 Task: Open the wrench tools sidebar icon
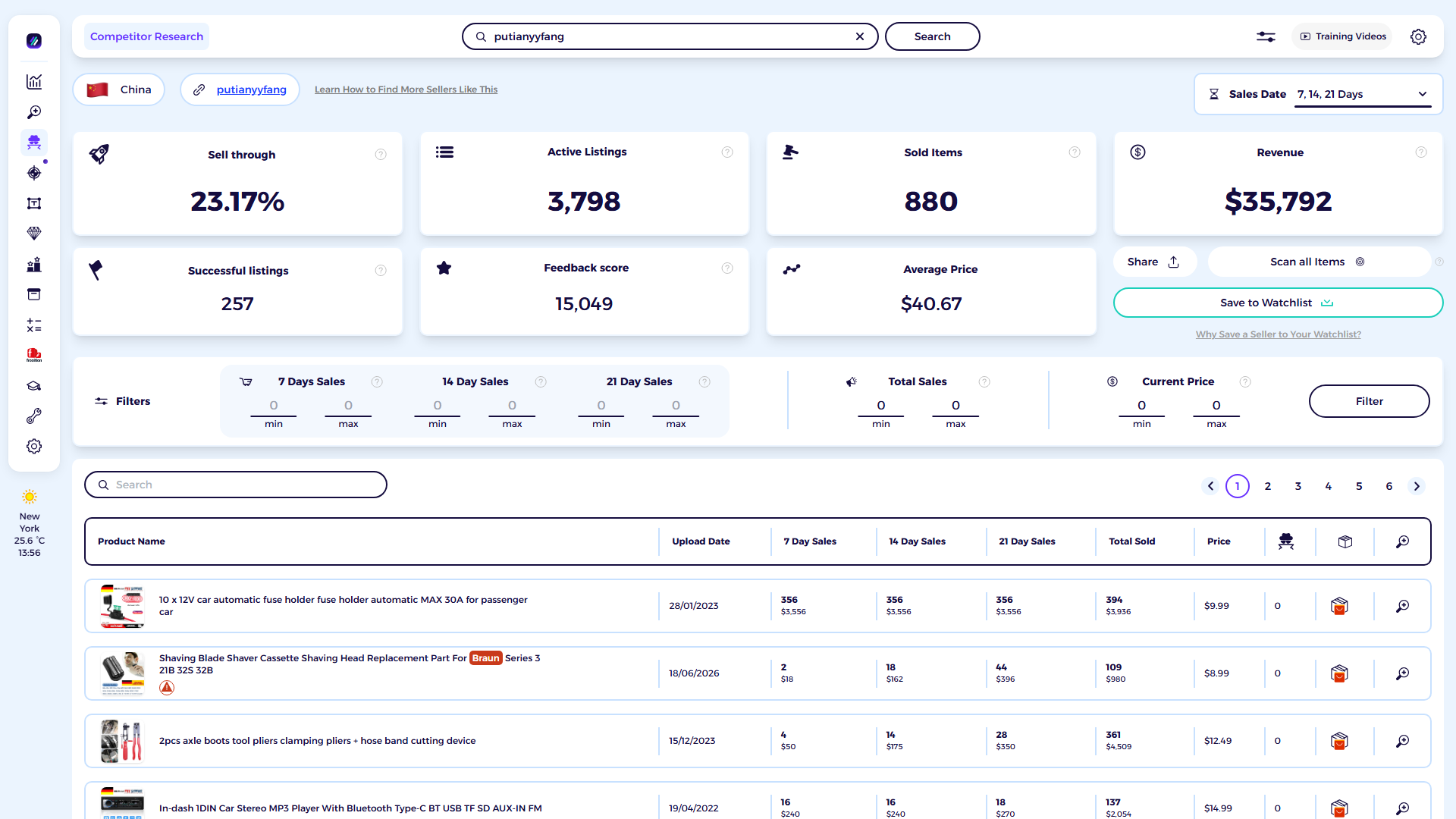34,416
